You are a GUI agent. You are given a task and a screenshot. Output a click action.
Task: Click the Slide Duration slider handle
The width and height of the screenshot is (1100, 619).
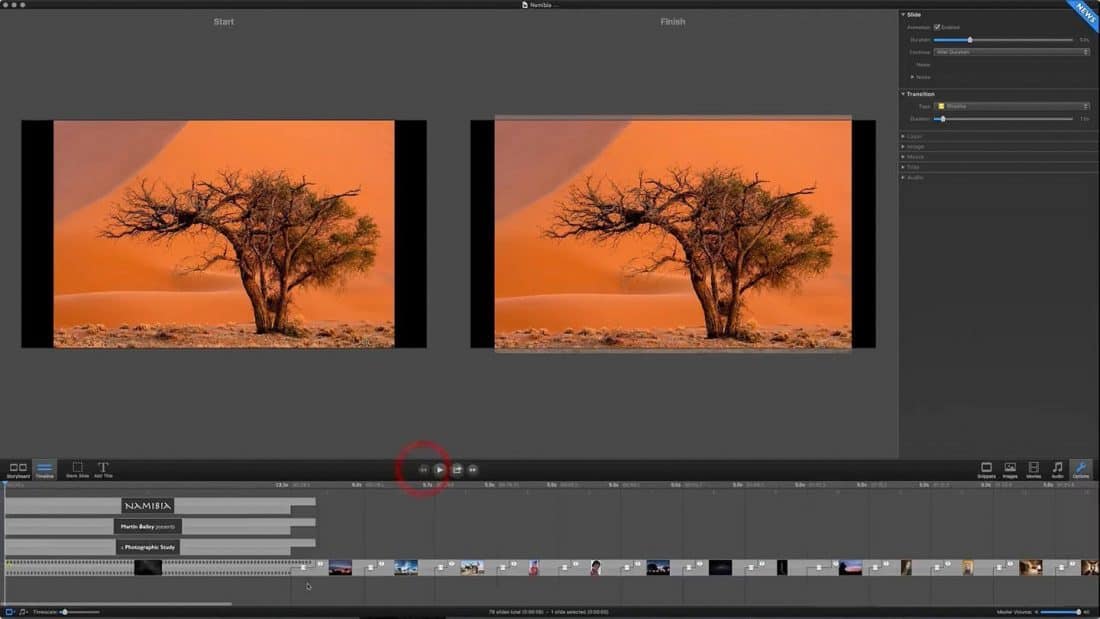[x=969, y=40]
